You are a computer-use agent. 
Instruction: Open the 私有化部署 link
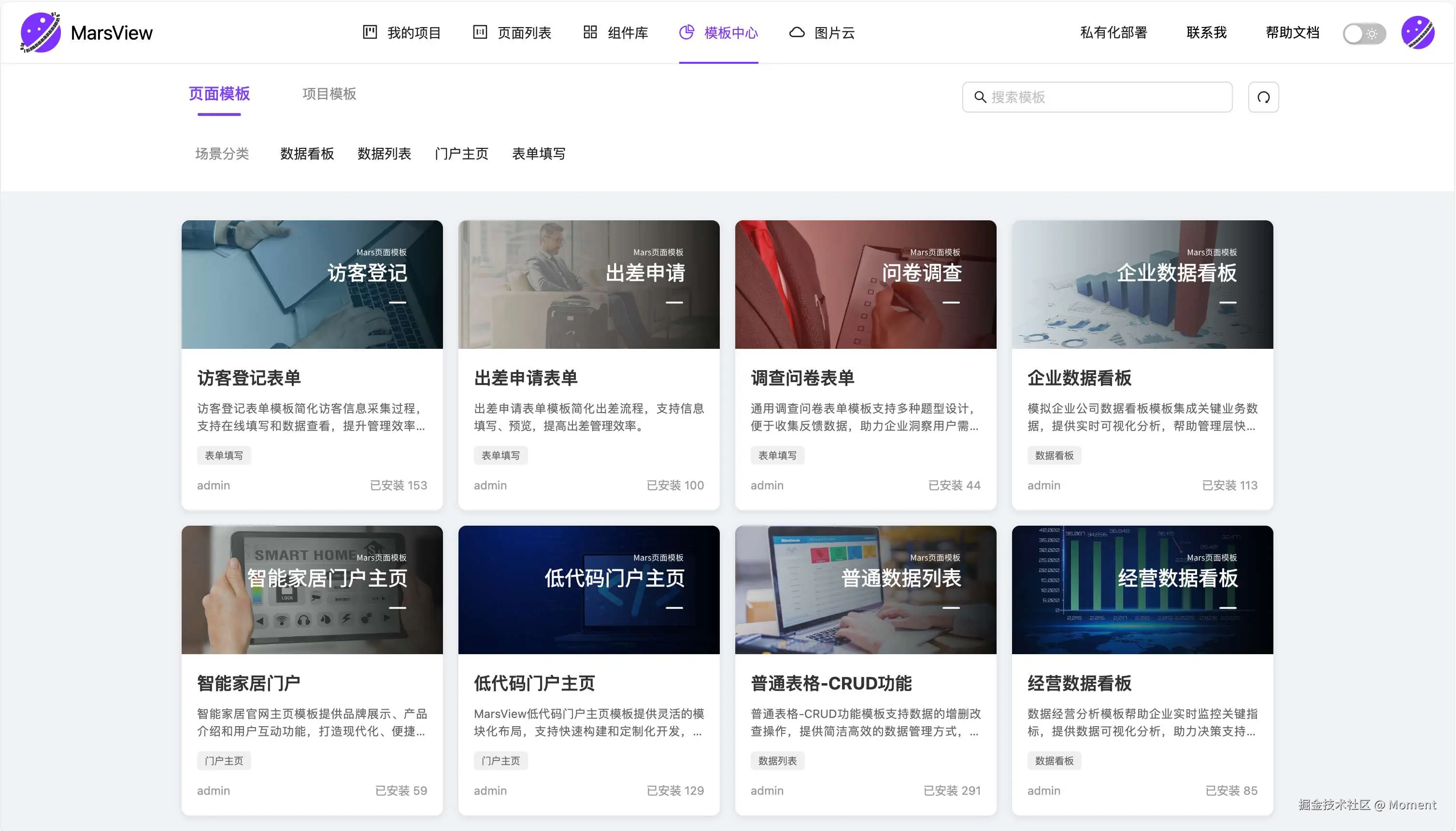pyautogui.click(x=1113, y=32)
